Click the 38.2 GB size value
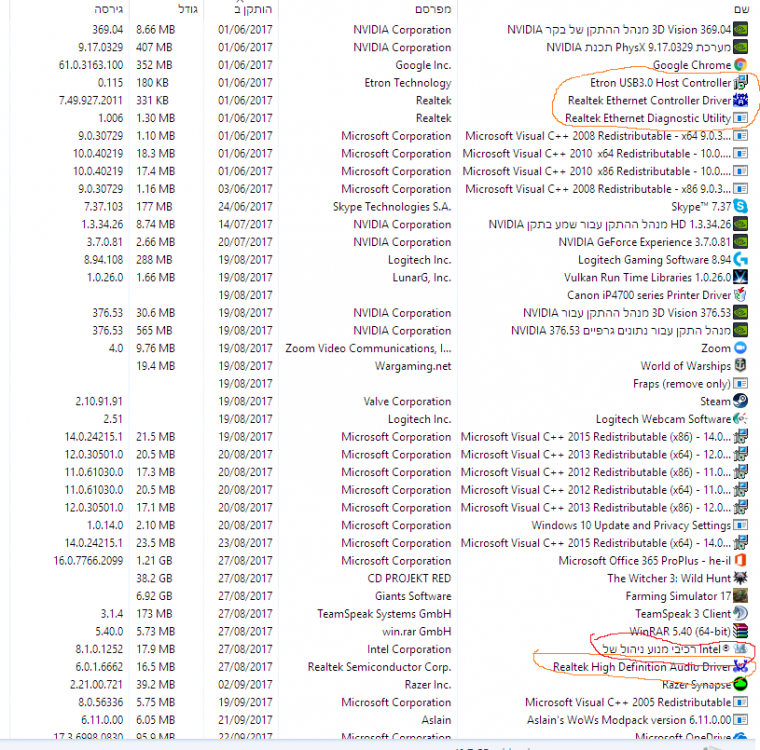The height and width of the screenshot is (750, 760). 154,578
